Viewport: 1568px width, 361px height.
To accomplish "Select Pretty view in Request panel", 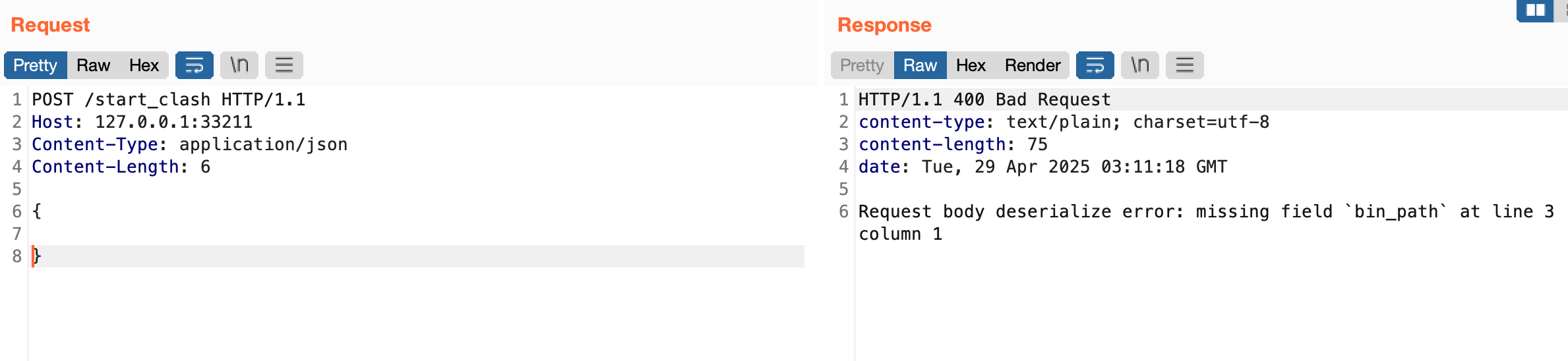I will point(35,65).
